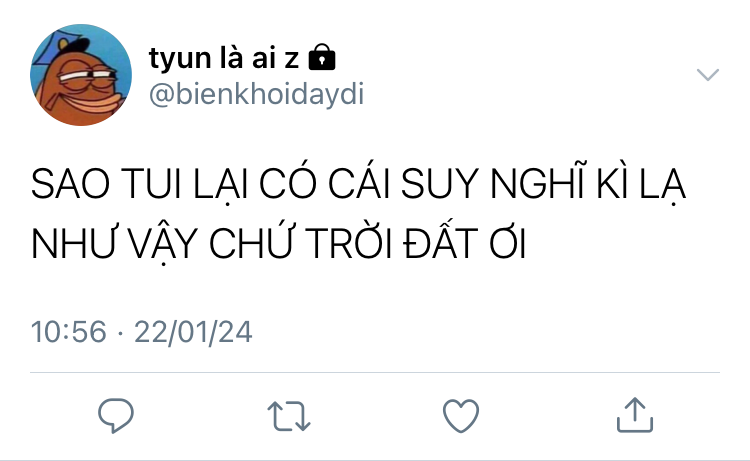This screenshot has width=750, height=461.
Task: Open profile via name "tyun là ai z"
Action: (x=224, y=58)
